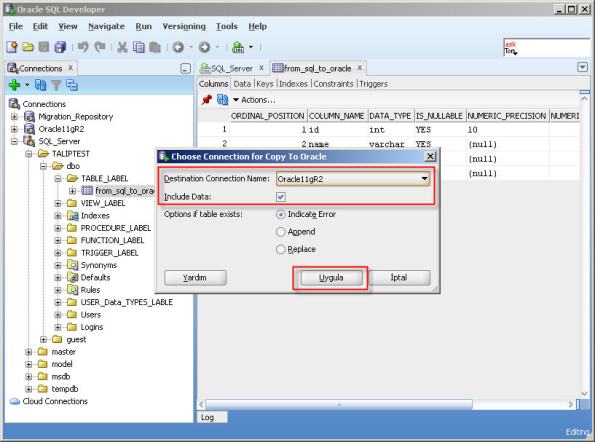
Task: Toggle the Include Data checkbox
Action: coord(281,197)
